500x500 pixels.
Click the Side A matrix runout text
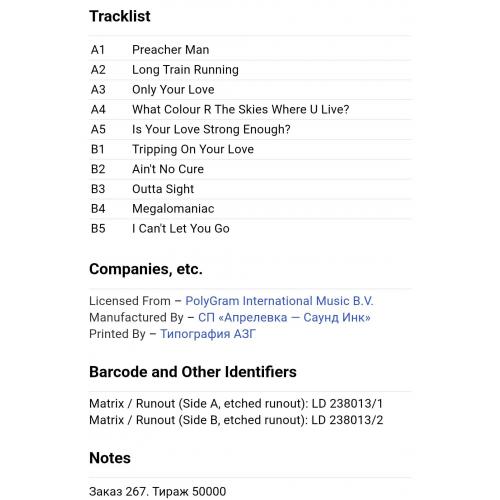[236, 404]
